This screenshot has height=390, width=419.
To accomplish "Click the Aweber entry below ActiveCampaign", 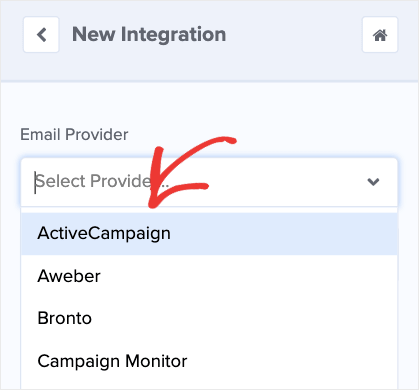I will pos(209,276).
